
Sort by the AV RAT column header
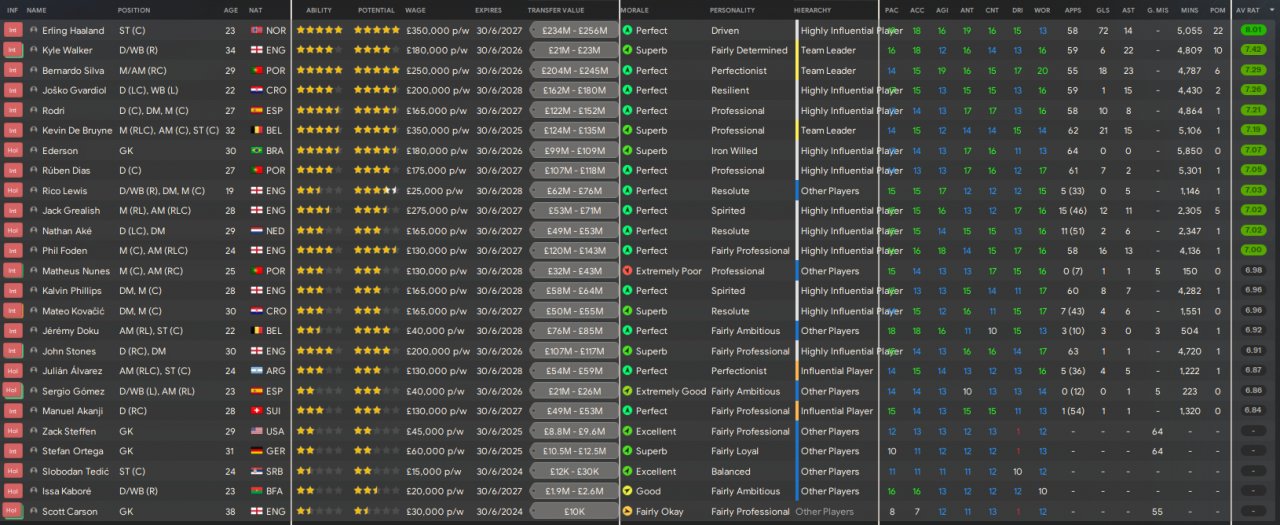coord(1247,10)
